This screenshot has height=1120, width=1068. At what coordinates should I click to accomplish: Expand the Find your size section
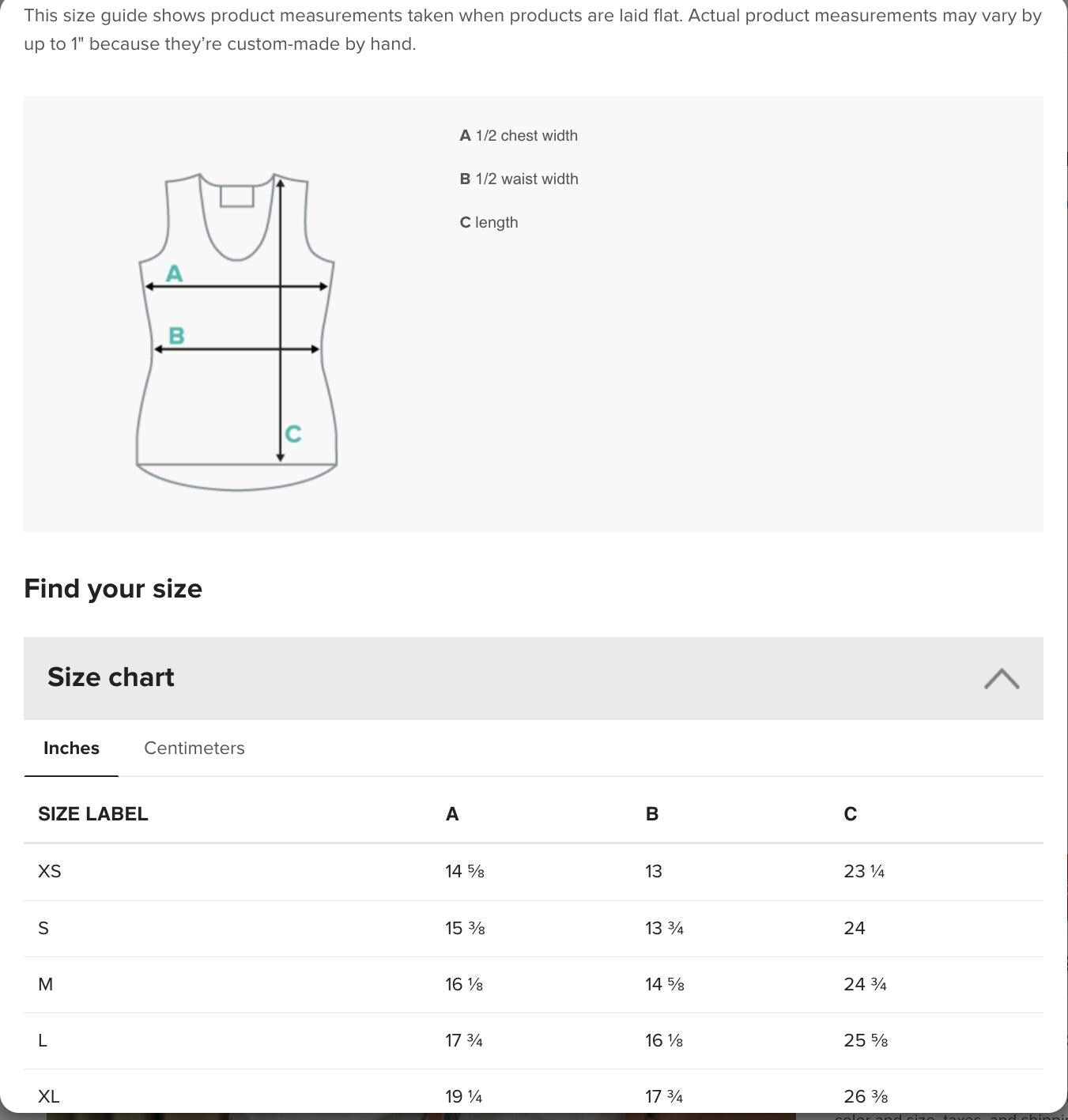point(112,588)
